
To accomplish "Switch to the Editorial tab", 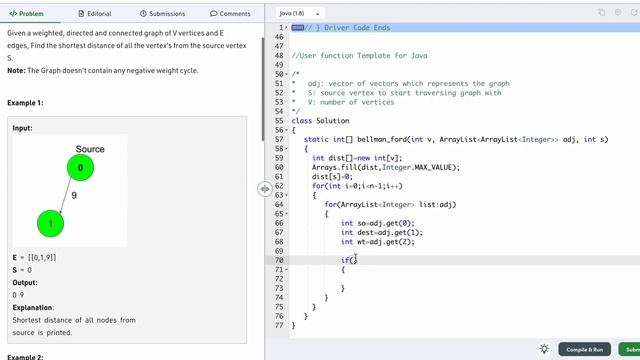I will [x=95, y=13].
